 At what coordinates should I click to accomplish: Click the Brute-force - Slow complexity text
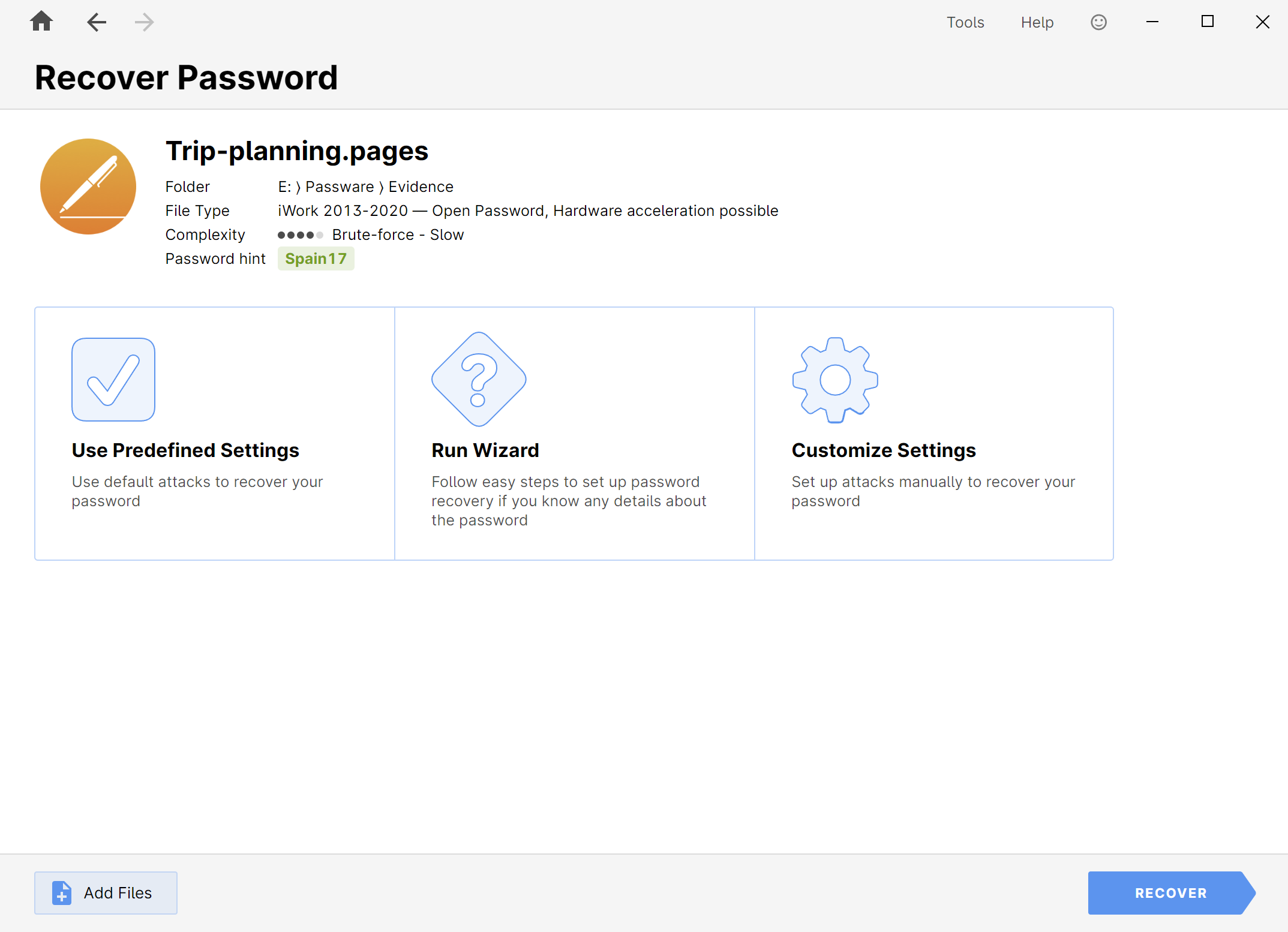(x=398, y=234)
